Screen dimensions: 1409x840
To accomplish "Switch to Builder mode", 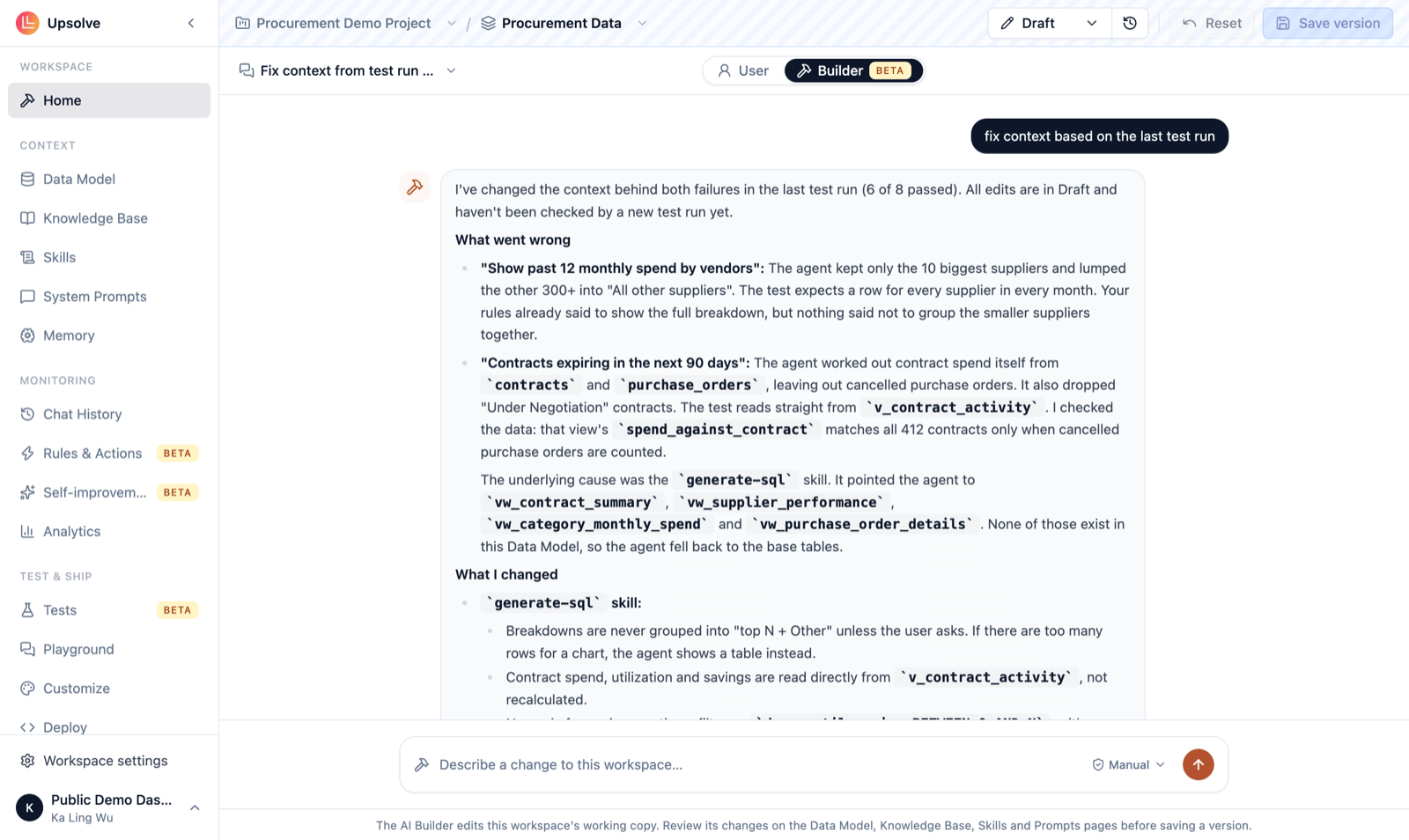I will (x=852, y=70).
